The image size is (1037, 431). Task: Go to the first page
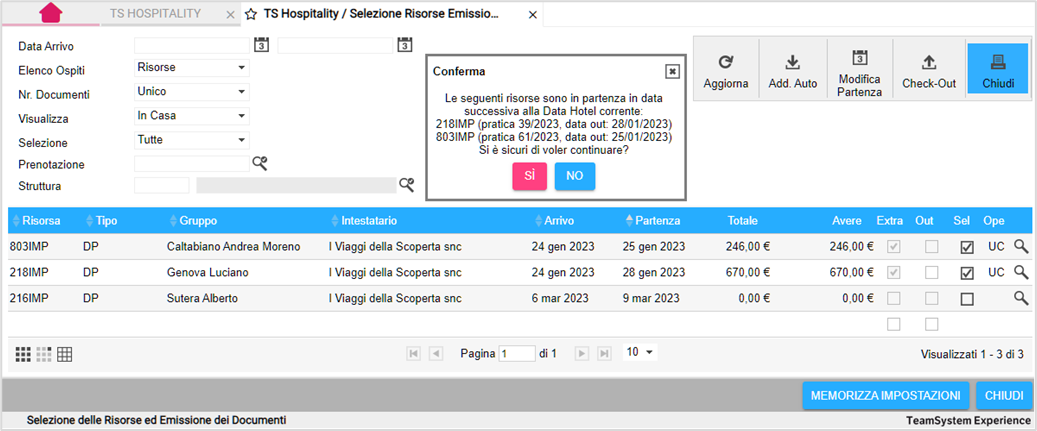click(x=413, y=354)
